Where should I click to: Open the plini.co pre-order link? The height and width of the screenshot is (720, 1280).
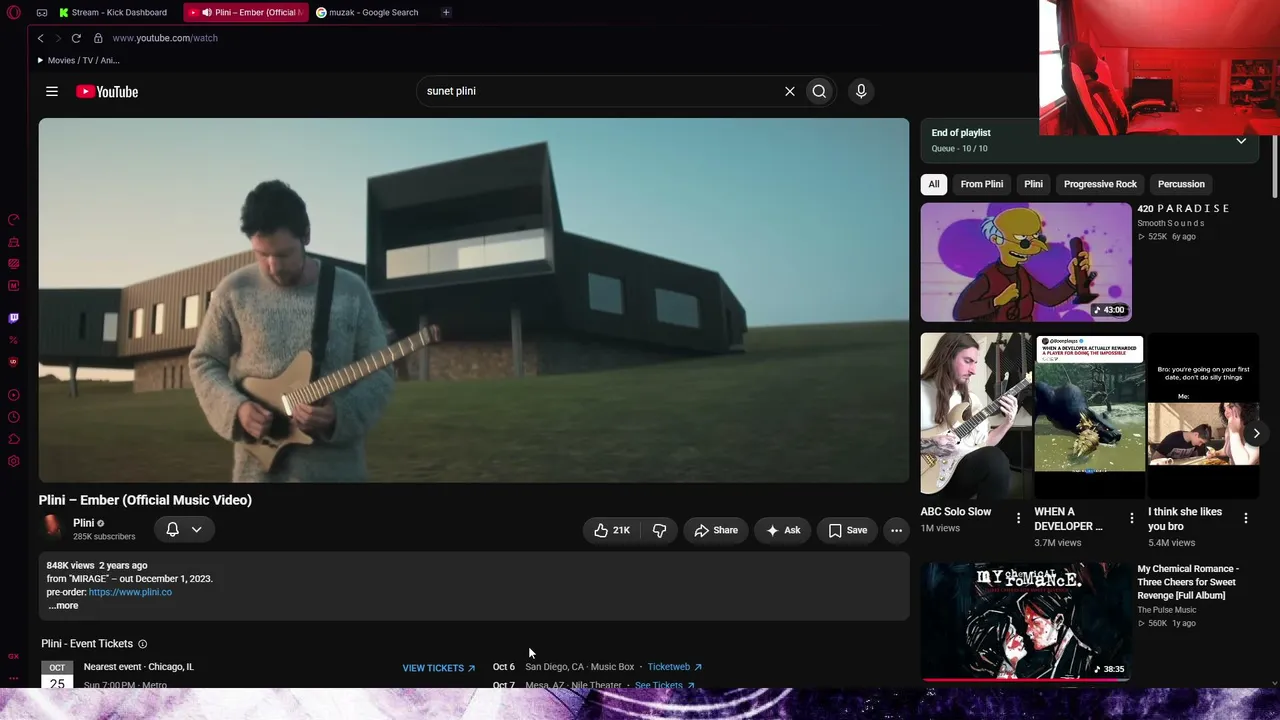pyautogui.click(x=130, y=592)
